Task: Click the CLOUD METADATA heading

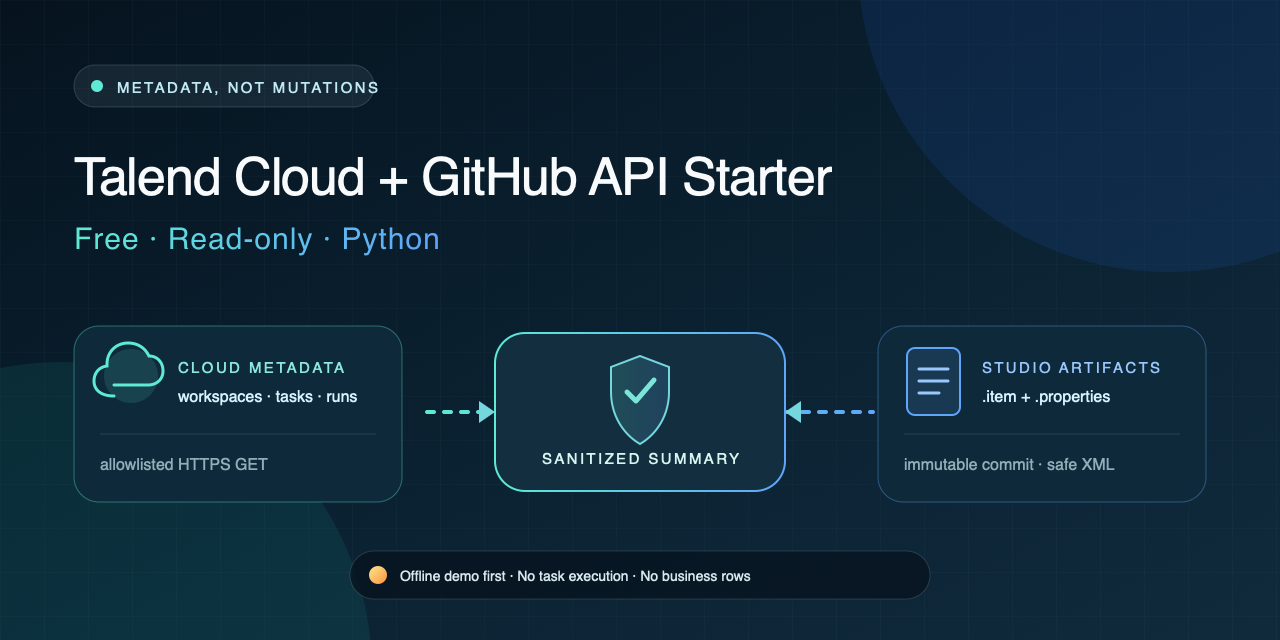Action: click(x=262, y=368)
